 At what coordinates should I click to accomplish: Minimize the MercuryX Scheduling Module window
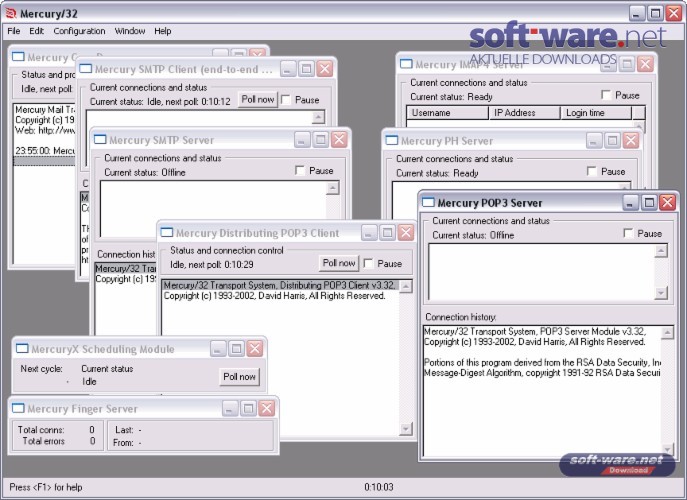tap(218, 349)
